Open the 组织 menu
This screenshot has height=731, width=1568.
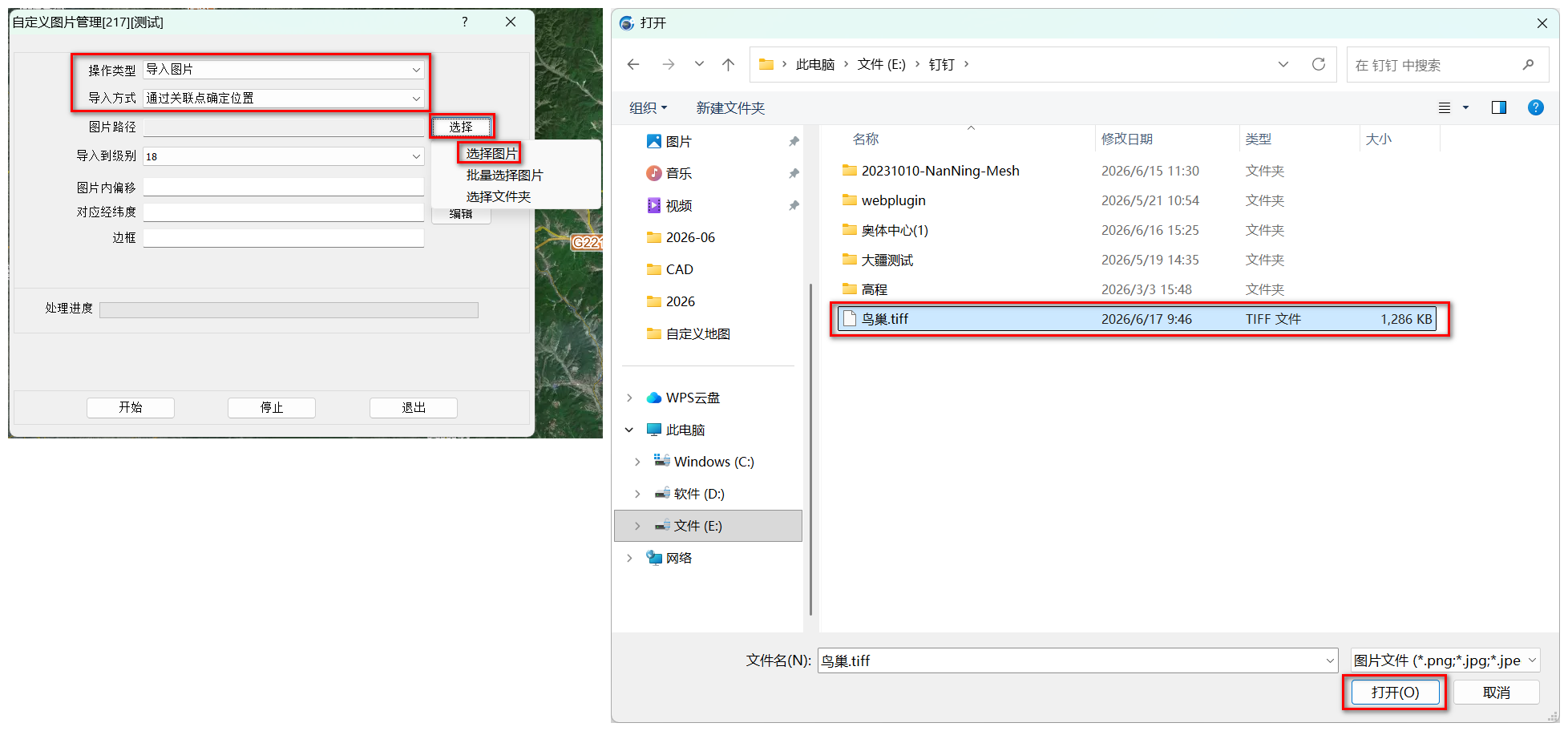tap(648, 108)
